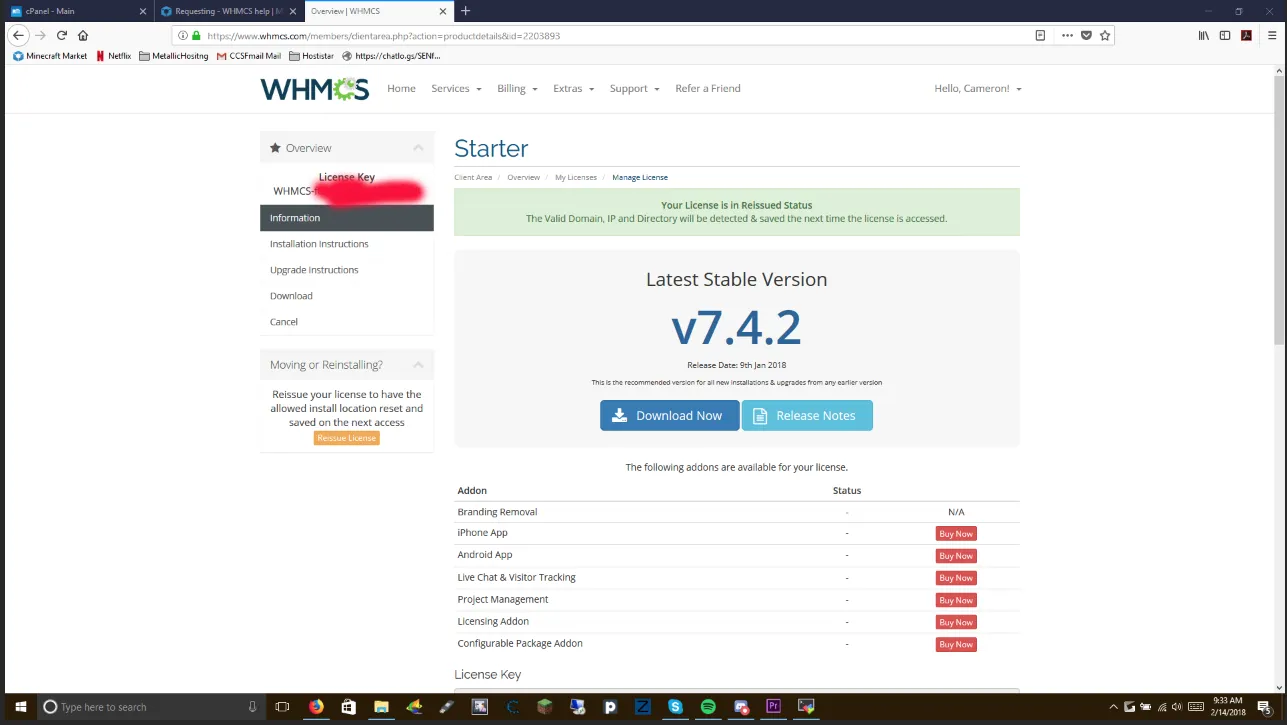Click the Cortana microphone icon
This screenshot has height=725, width=1287.
[252, 707]
